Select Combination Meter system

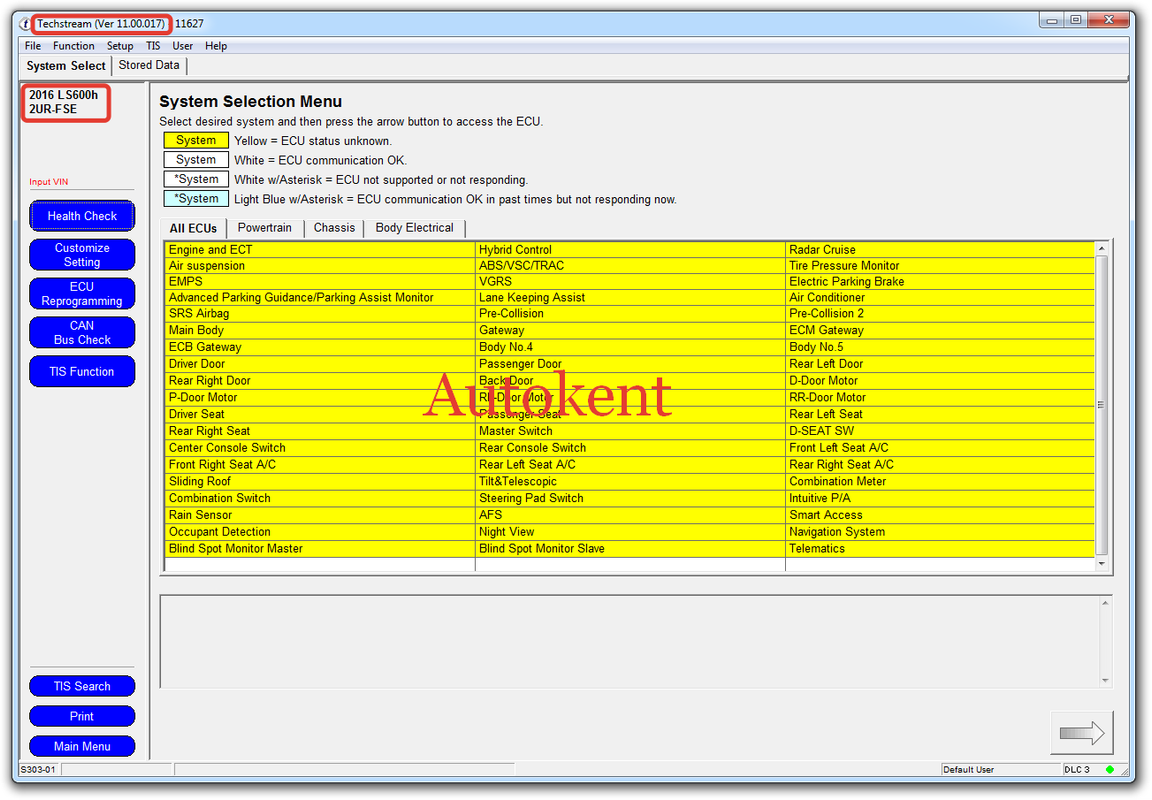click(x=940, y=482)
